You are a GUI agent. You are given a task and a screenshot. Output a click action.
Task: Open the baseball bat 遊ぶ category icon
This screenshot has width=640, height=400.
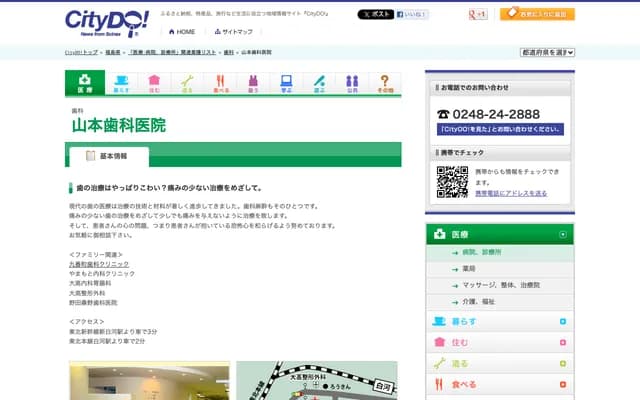(x=319, y=84)
